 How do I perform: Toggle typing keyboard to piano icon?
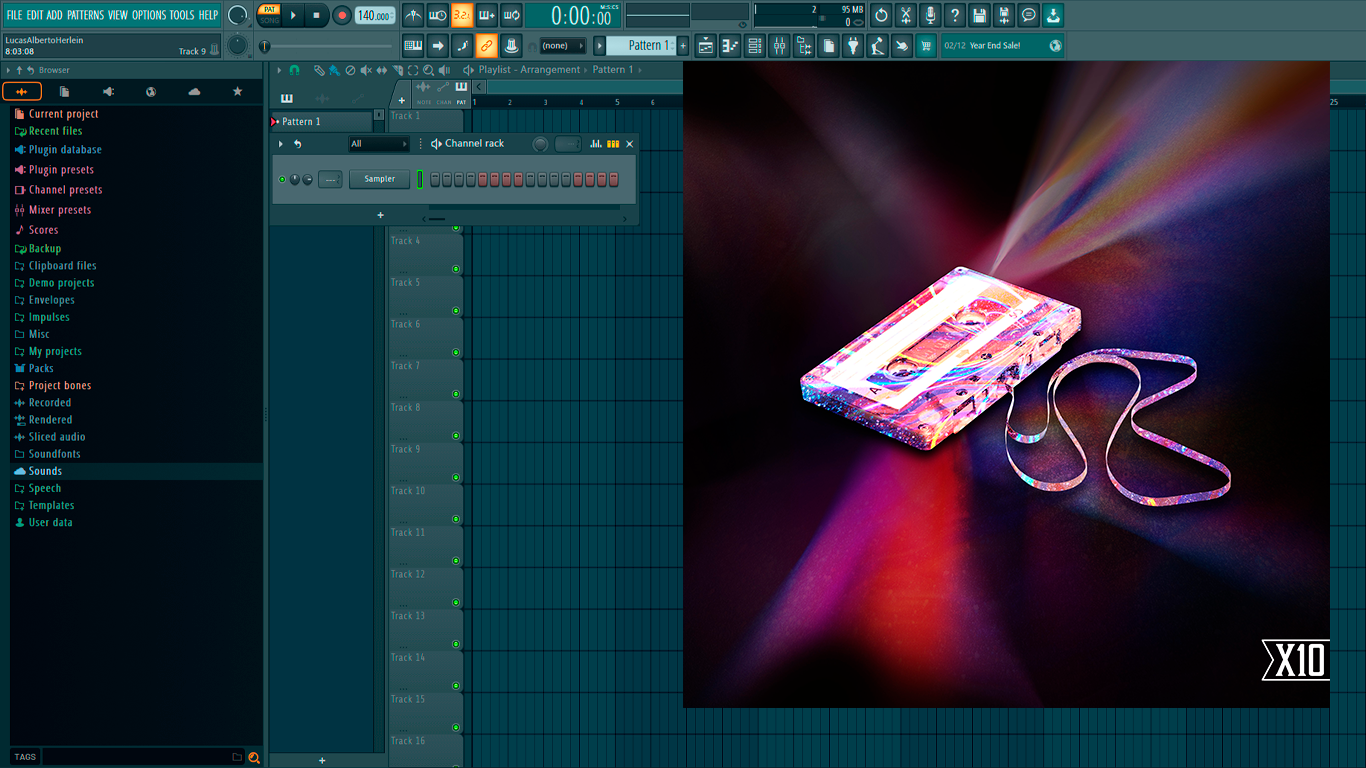413,45
